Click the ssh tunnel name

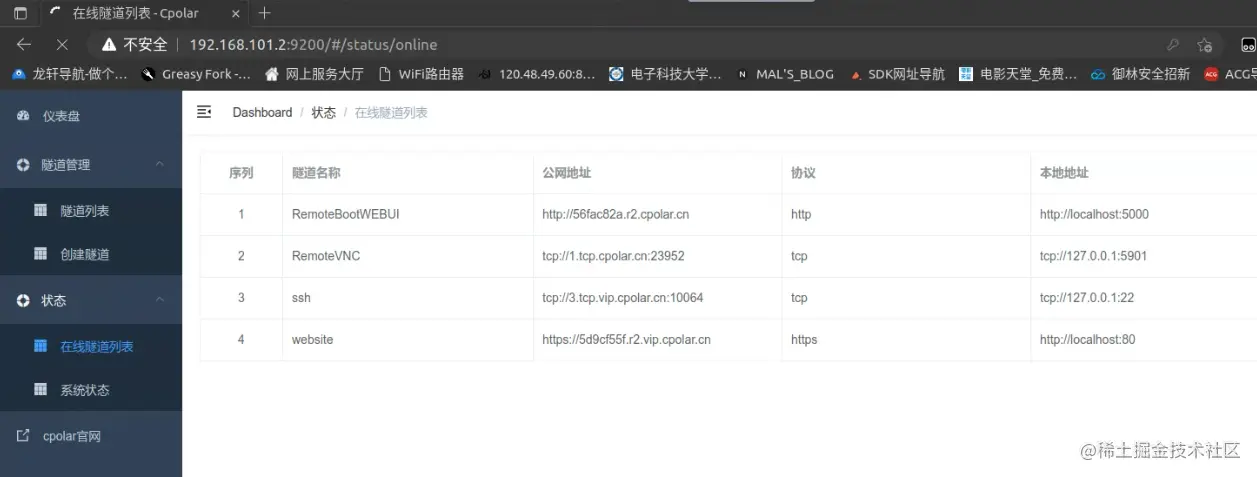pyautogui.click(x=301, y=298)
